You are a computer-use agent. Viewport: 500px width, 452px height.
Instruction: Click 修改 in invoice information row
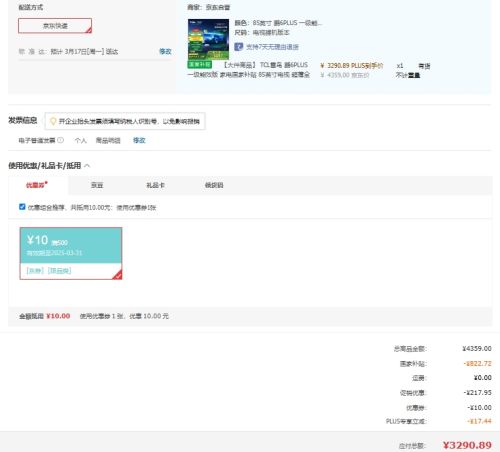pos(139,140)
